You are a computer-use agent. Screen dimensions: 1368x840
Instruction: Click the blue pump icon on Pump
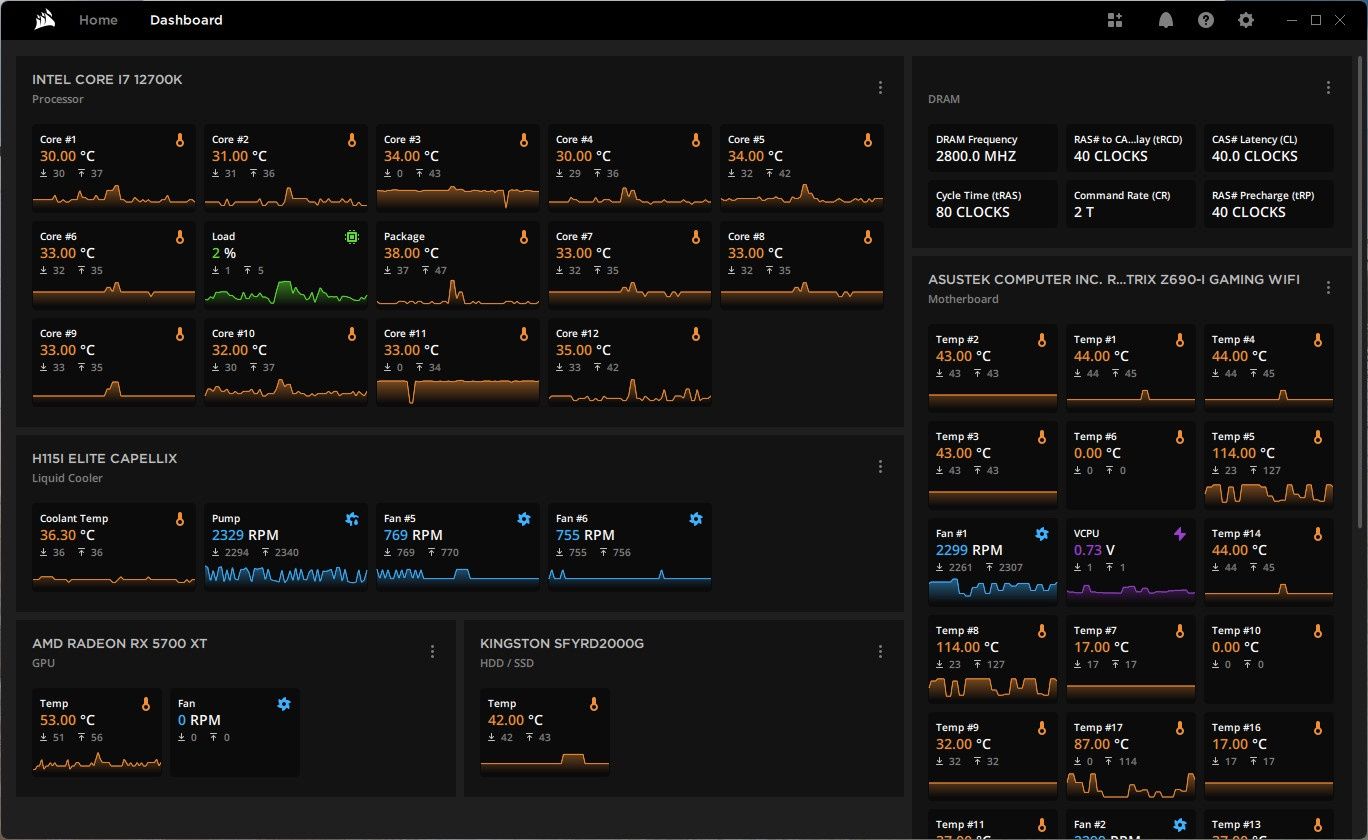click(352, 520)
